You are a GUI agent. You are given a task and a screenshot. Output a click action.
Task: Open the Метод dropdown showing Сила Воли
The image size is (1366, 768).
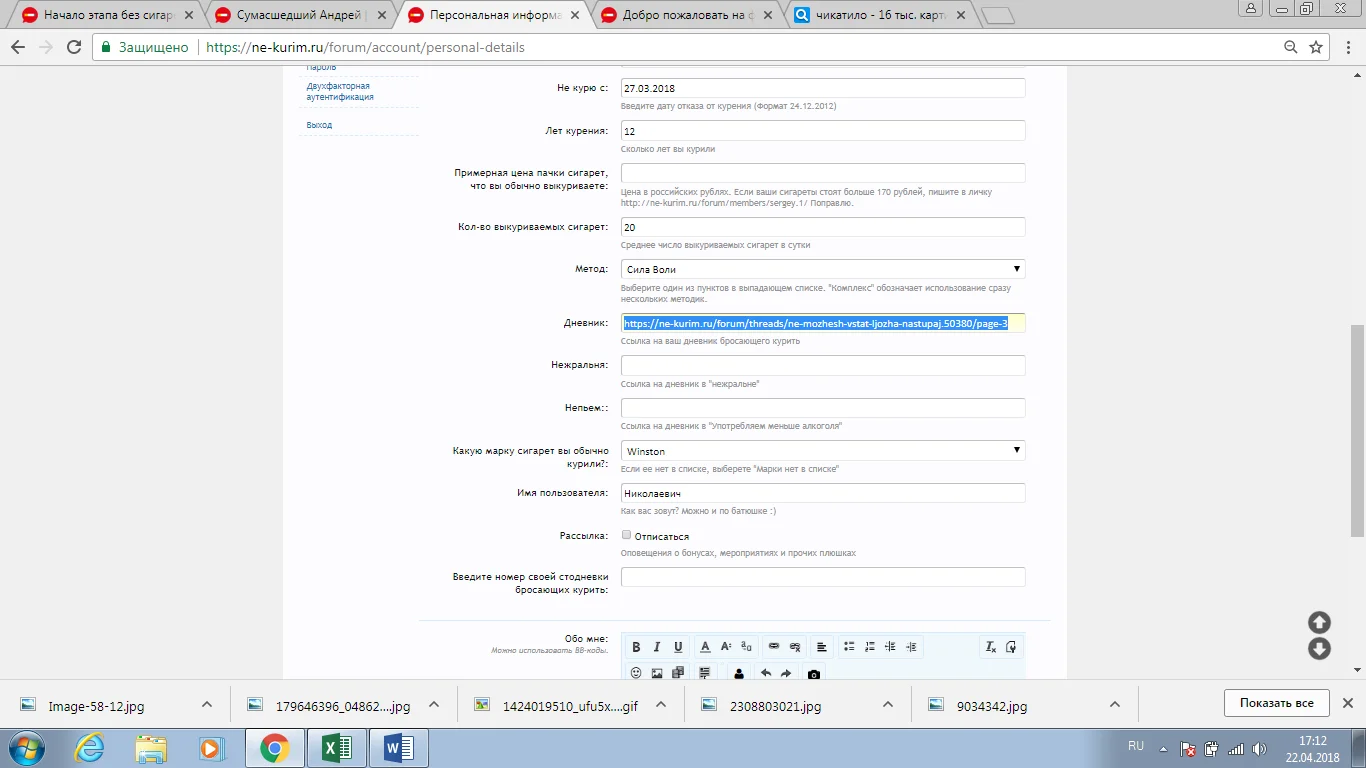pyautogui.click(x=822, y=269)
